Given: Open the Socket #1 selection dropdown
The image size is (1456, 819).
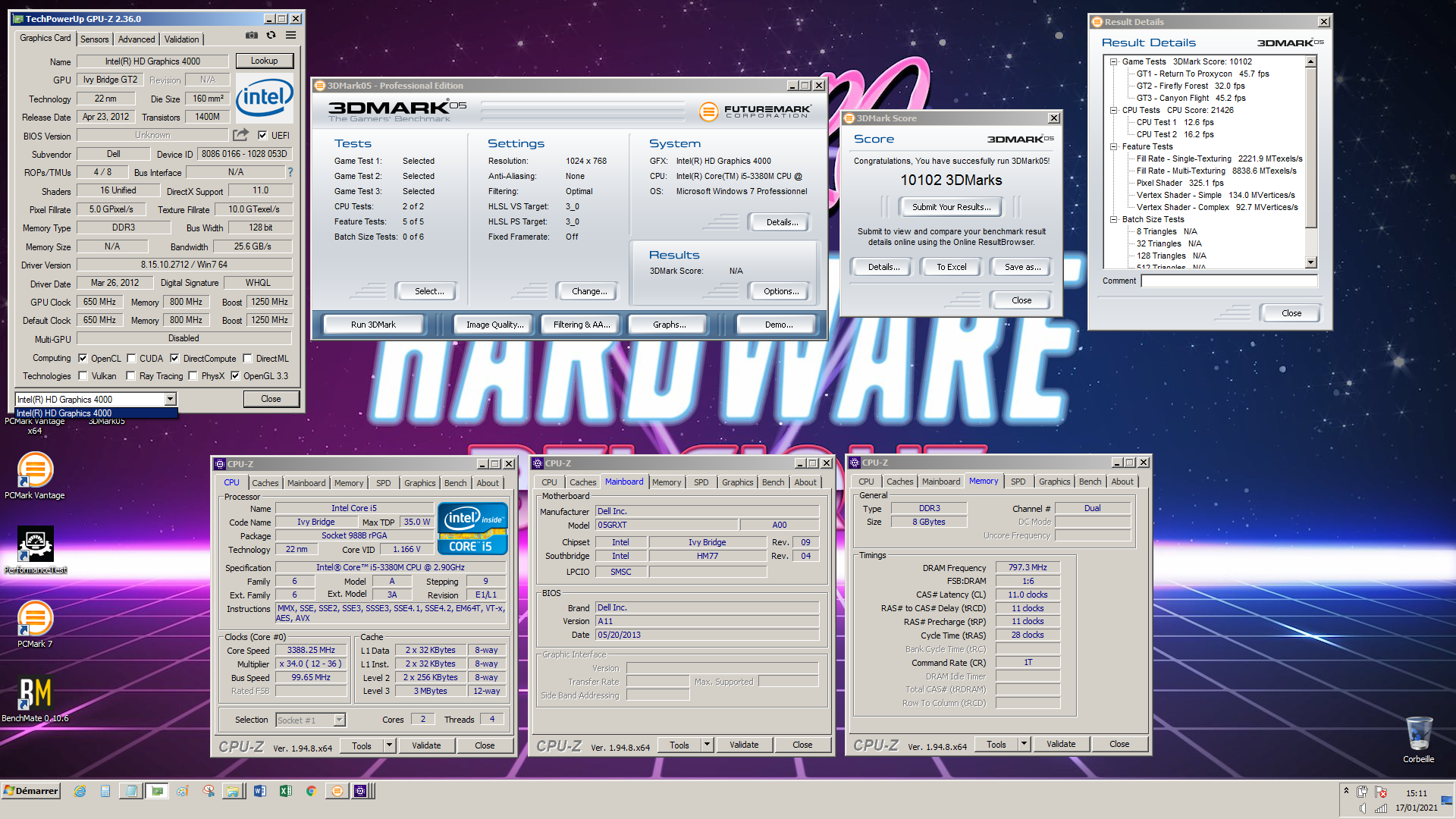Looking at the screenshot, I should pos(339,720).
